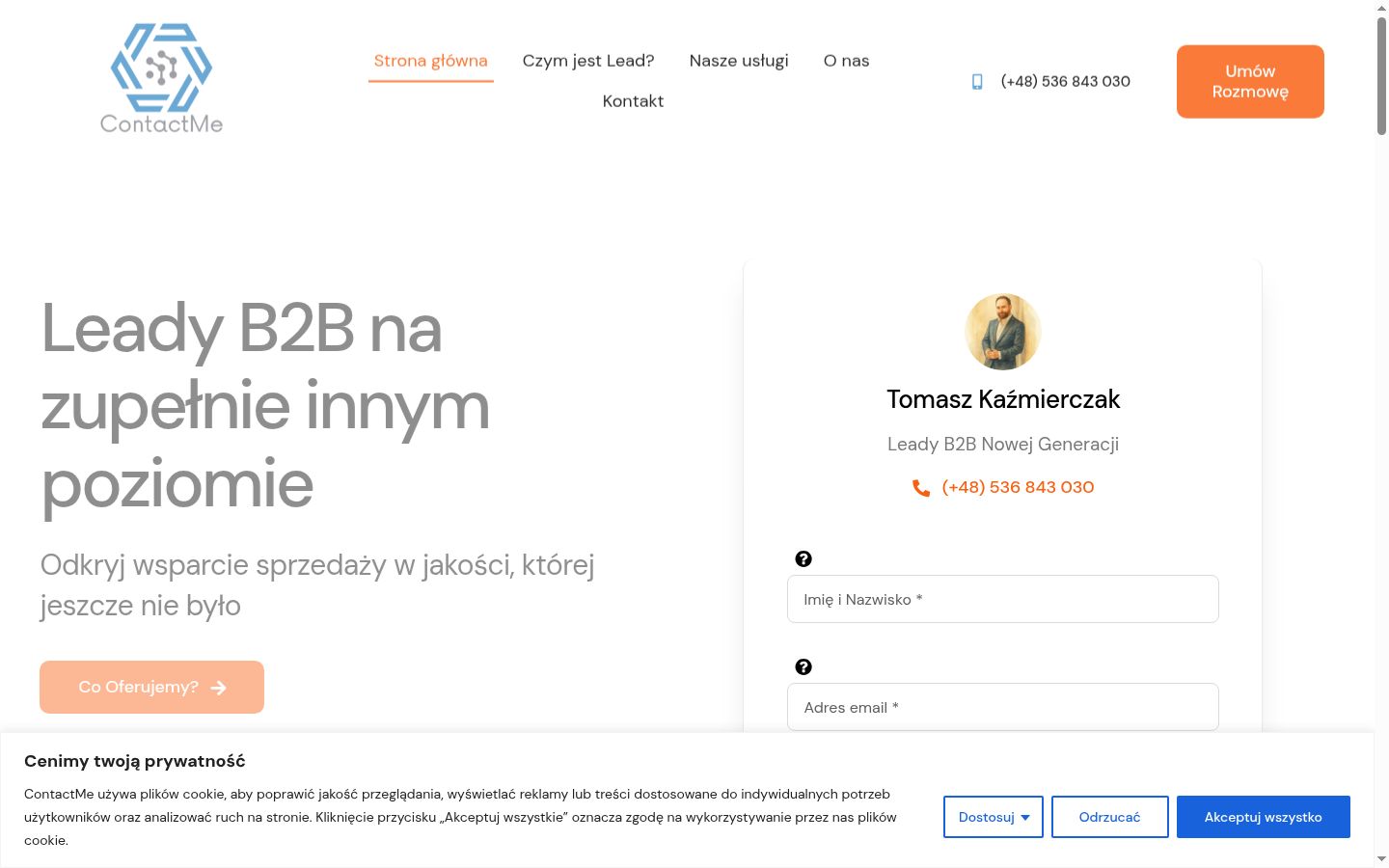Image resolution: width=1389 pixels, height=868 pixels.
Task: Accept cookies with Akceptuj wszystko
Action: click(1264, 817)
